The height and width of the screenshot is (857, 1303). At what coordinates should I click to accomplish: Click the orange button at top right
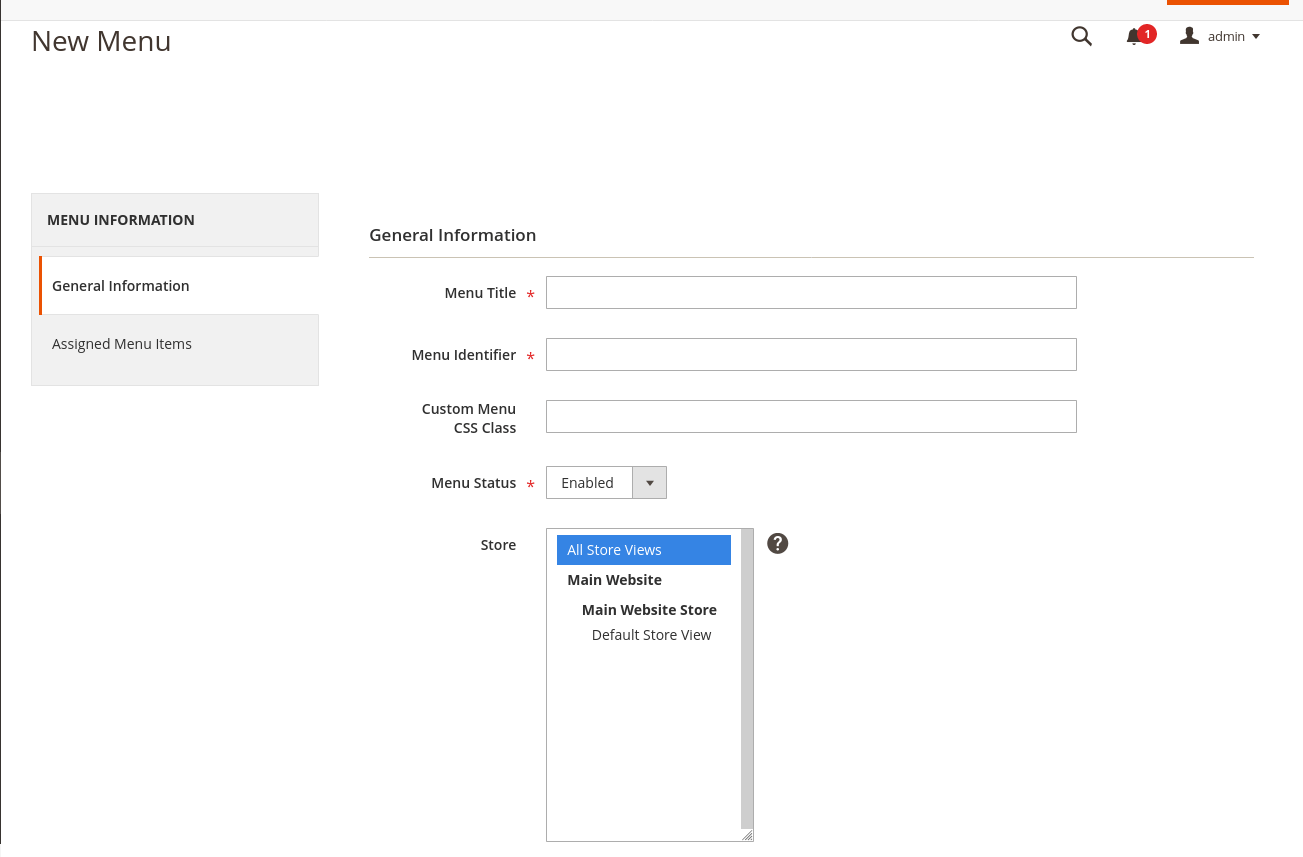1228,3
